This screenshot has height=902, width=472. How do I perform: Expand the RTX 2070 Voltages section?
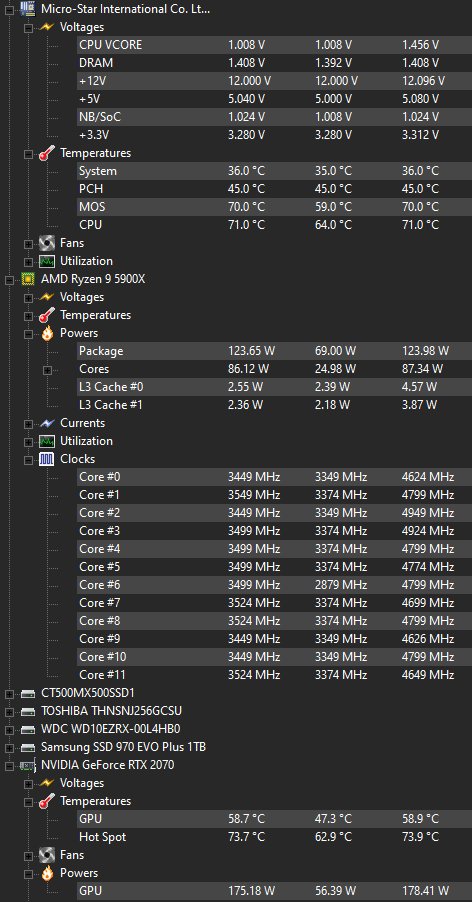point(28,783)
